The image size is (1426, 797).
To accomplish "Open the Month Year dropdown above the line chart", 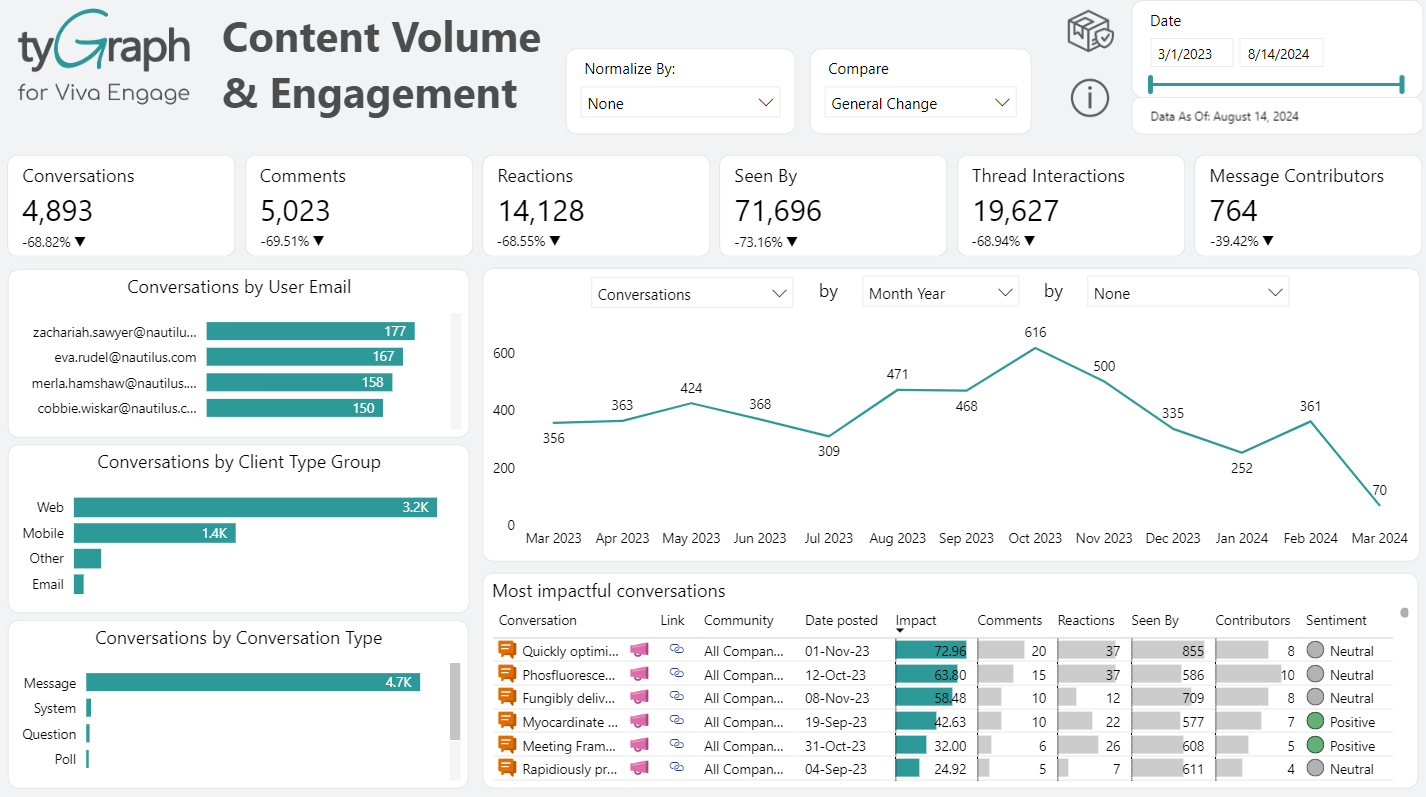I will pyautogui.click(x=940, y=292).
